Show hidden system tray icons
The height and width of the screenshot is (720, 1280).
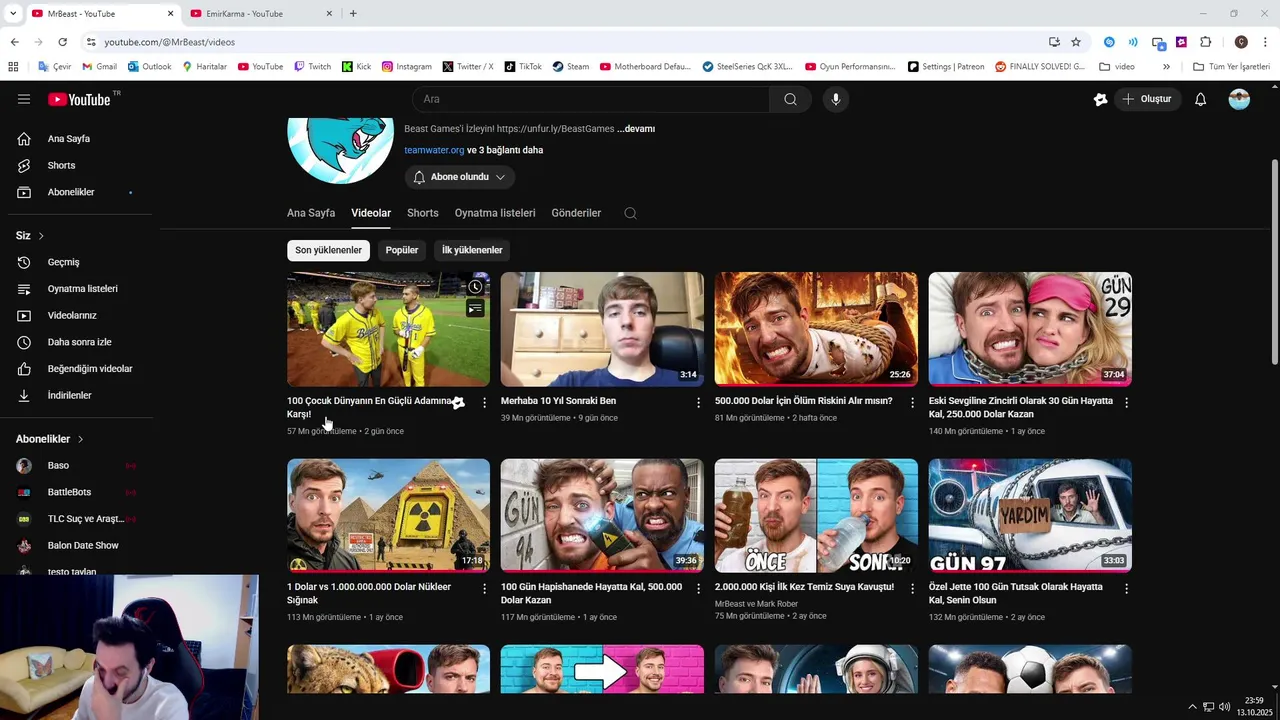pyautogui.click(x=1192, y=707)
